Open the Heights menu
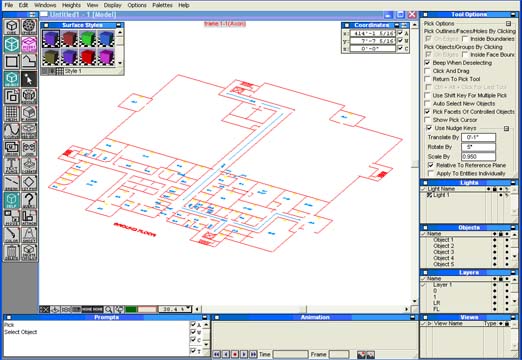The width and height of the screenshot is (522, 360). (71, 5)
